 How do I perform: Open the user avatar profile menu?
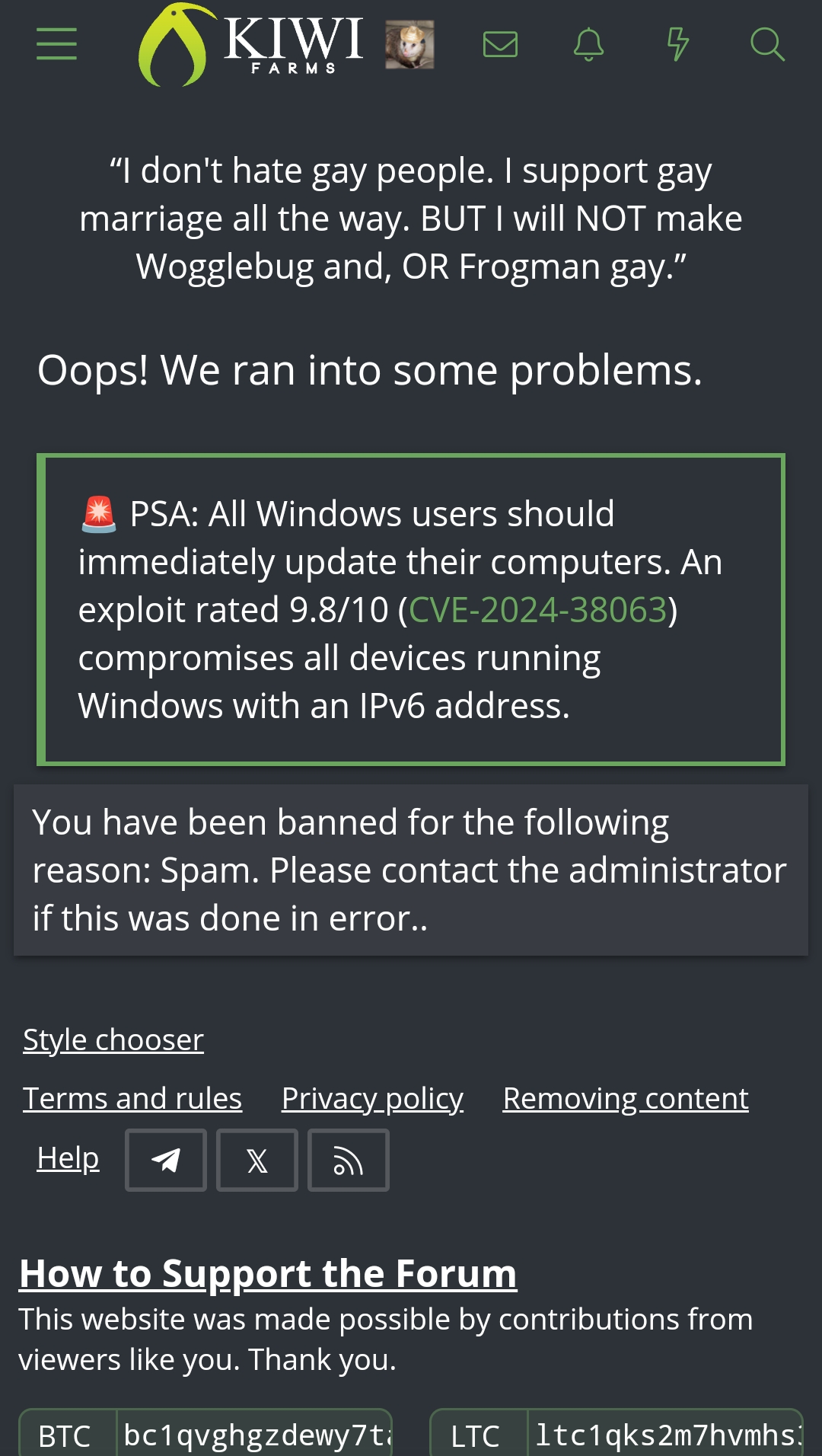tap(409, 44)
